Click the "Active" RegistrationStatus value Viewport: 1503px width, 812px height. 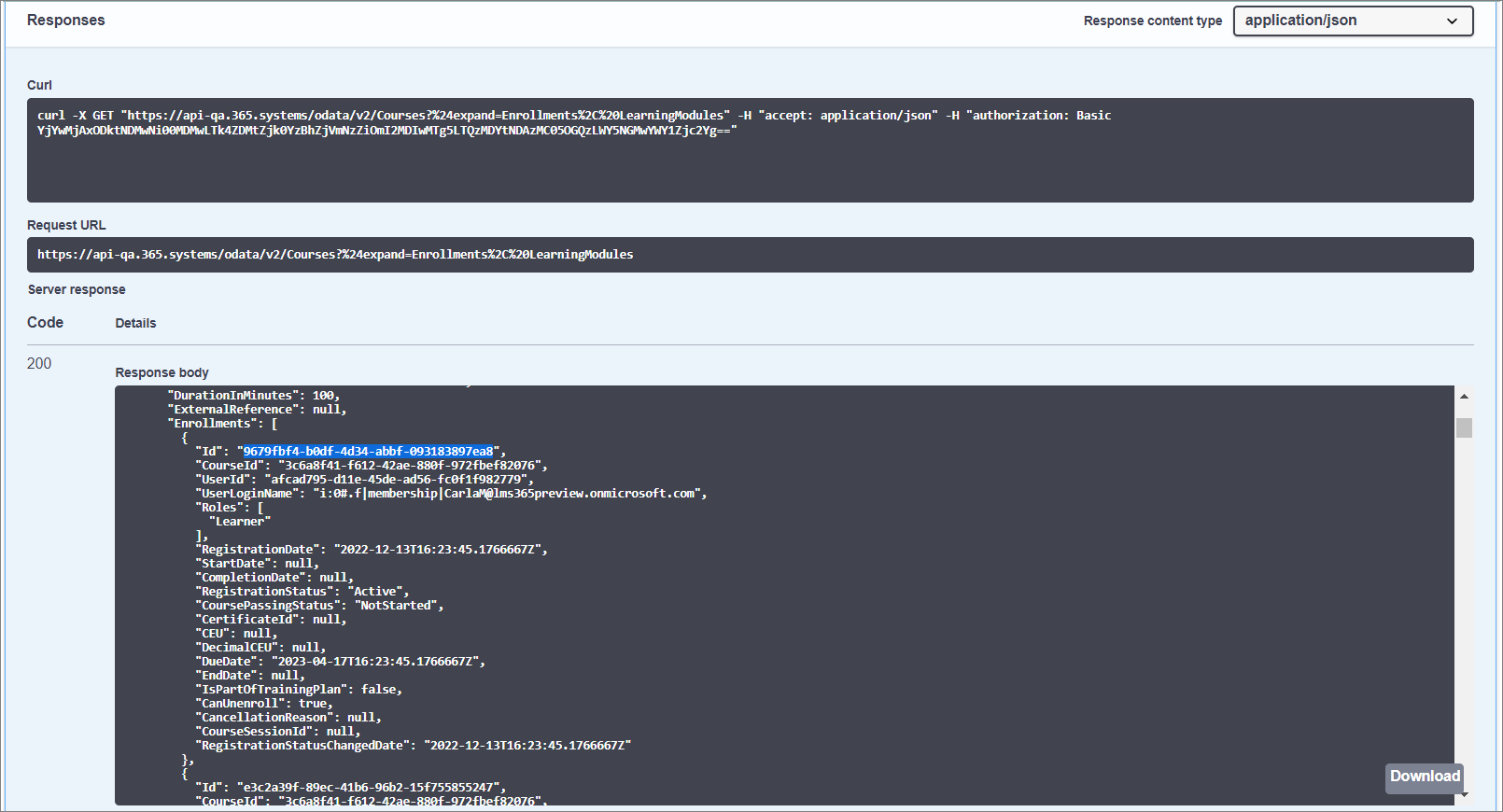[376, 592]
